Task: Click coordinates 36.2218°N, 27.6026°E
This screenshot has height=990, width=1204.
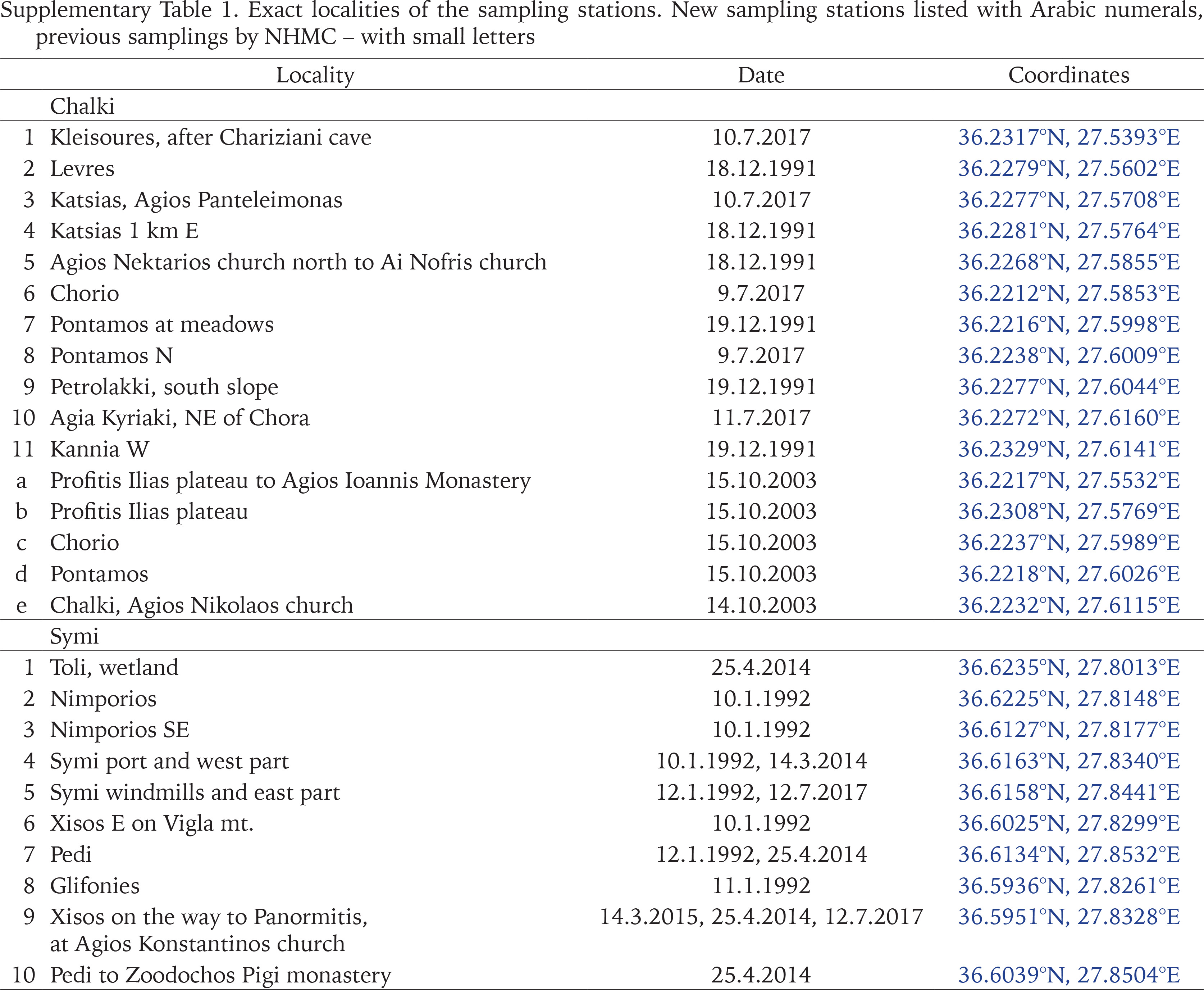Action: coord(1069,574)
